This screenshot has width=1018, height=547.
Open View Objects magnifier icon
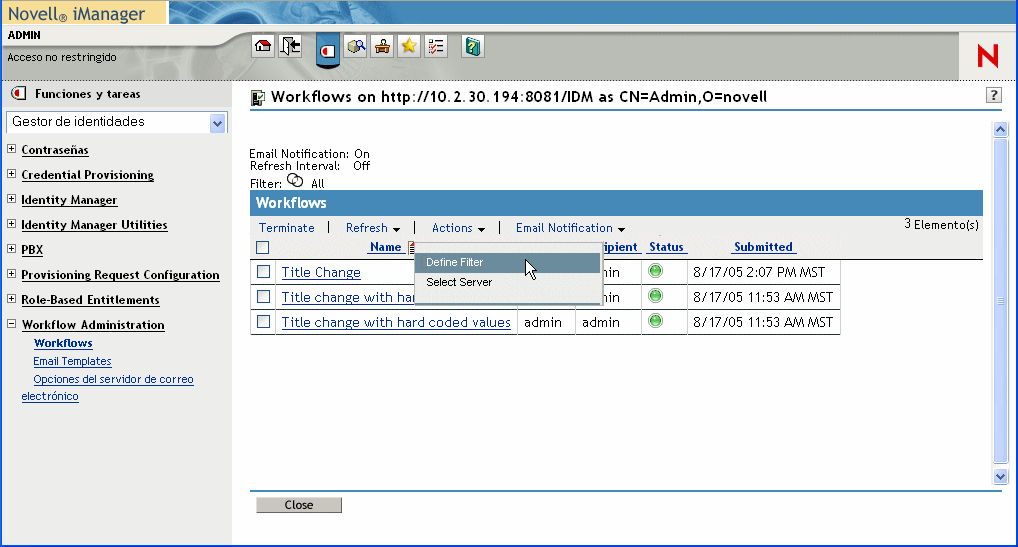[x=355, y=46]
